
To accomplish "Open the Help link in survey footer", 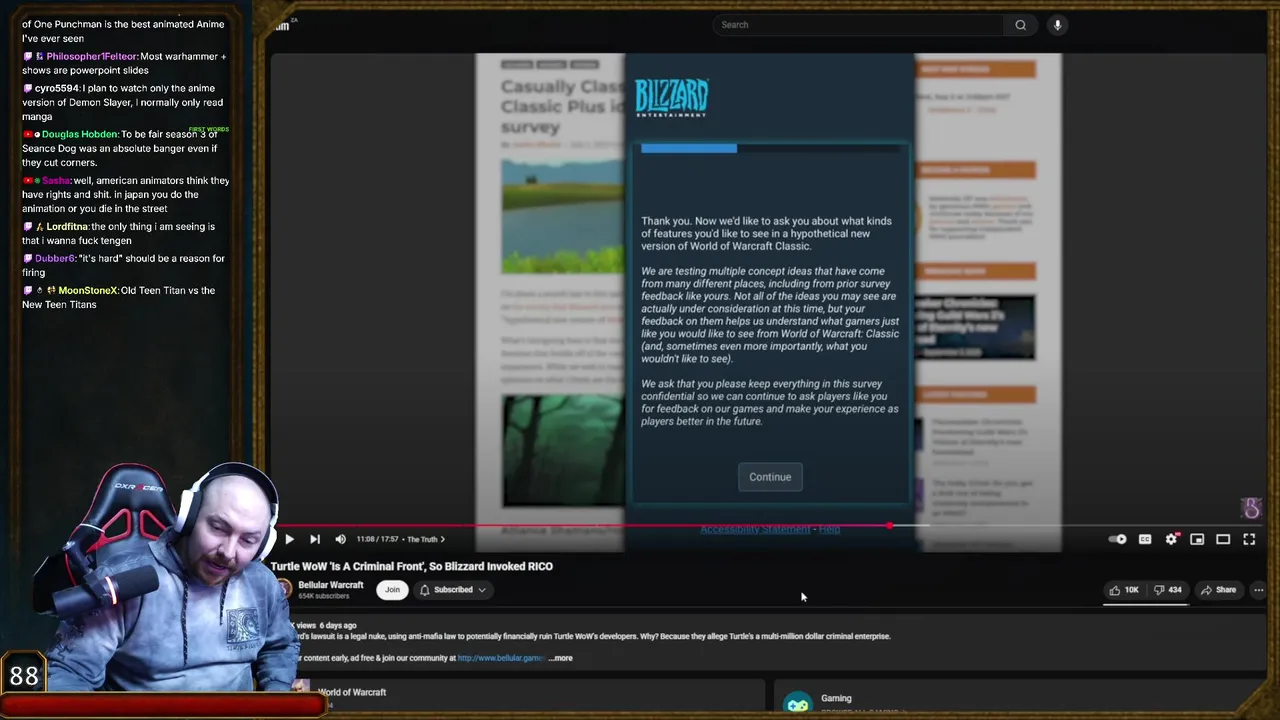I will [x=829, y=529].
